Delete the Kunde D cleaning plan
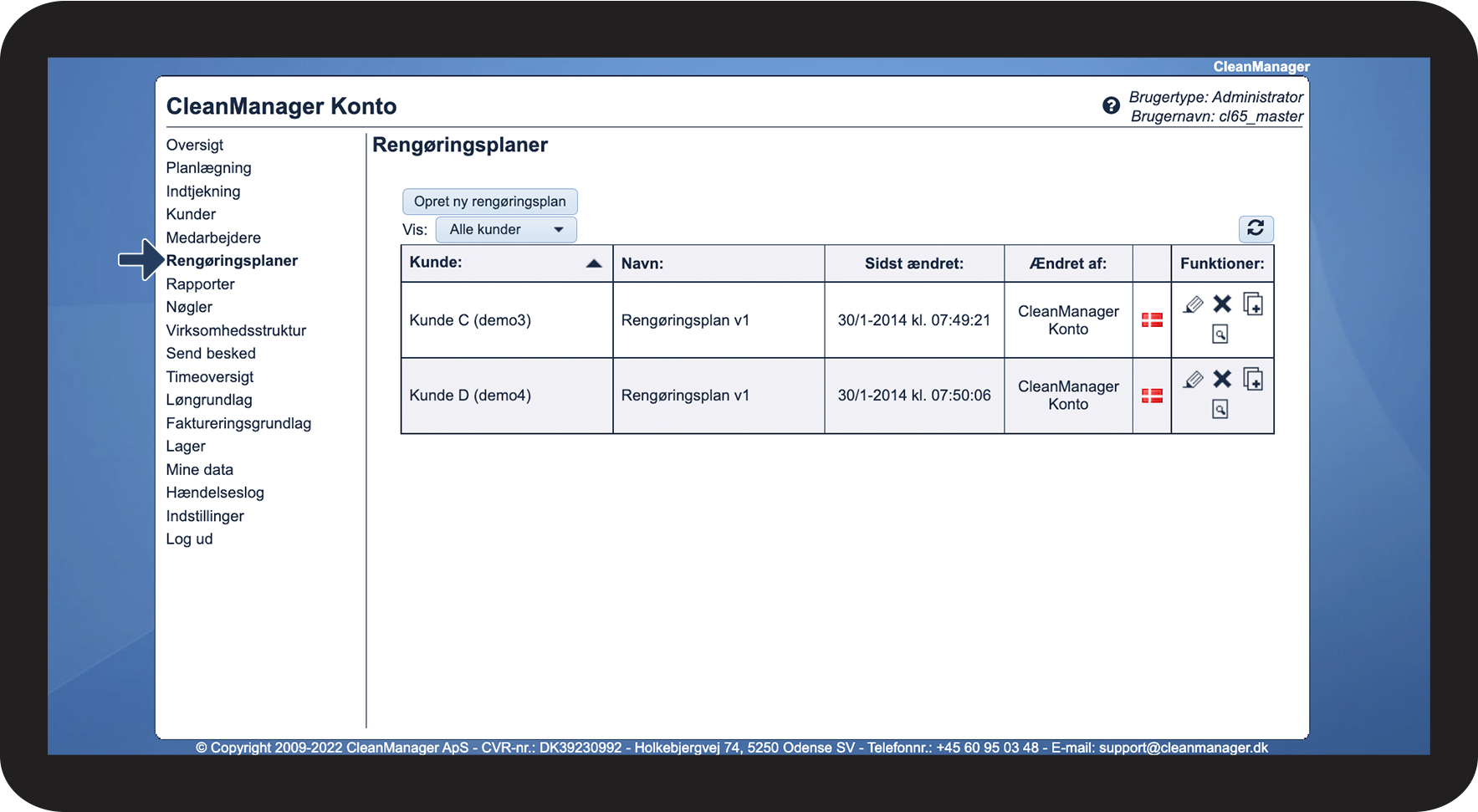The height and width of the screenshot is (812, 1478). tap(1222, 380)
